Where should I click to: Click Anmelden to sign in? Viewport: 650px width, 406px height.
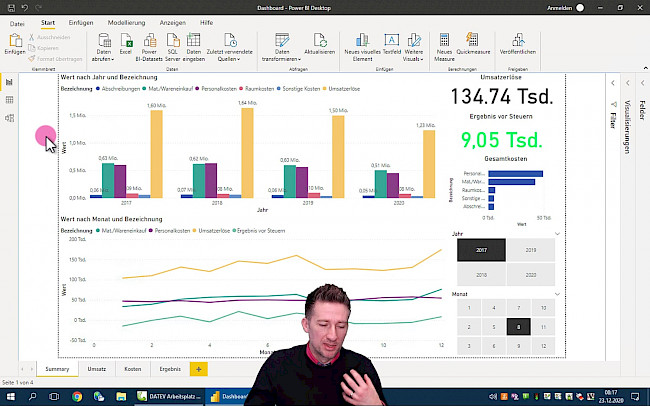pyautogui.click(x=559, y=8)
